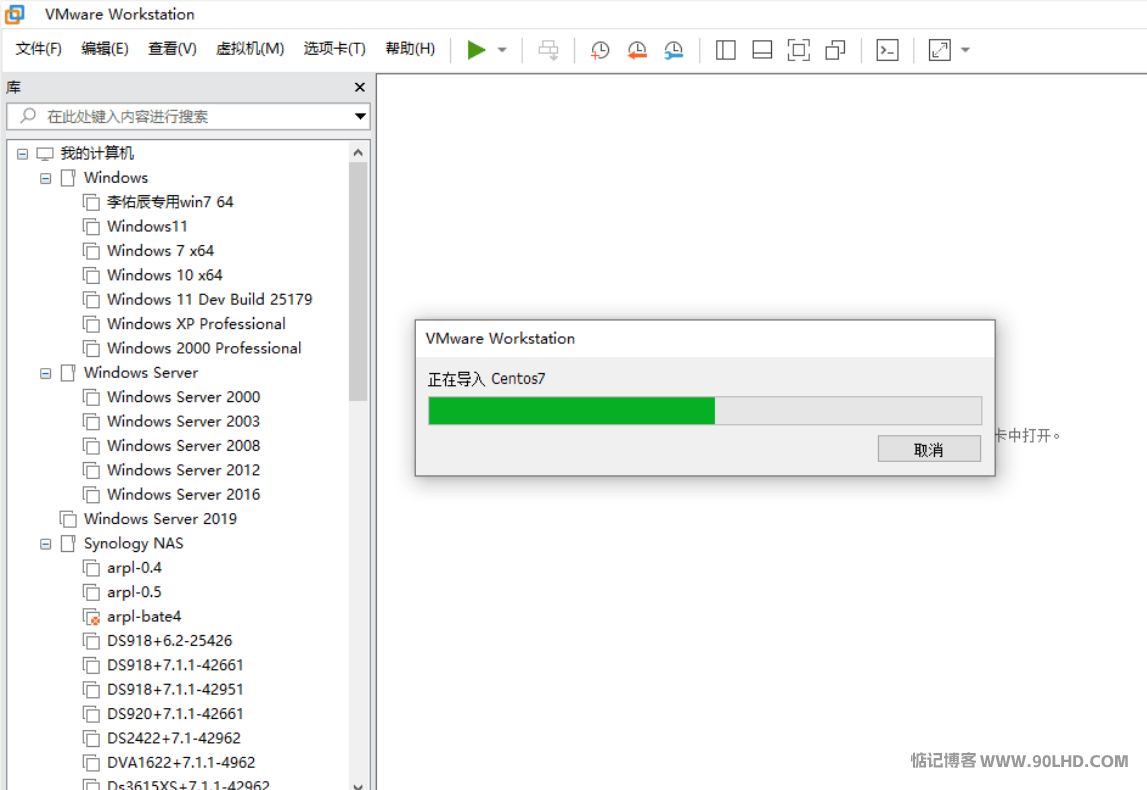1147x790 pixels.
Task: Select the DS2422+7.1-42962 virtual machine
Action: pos(173,738)
